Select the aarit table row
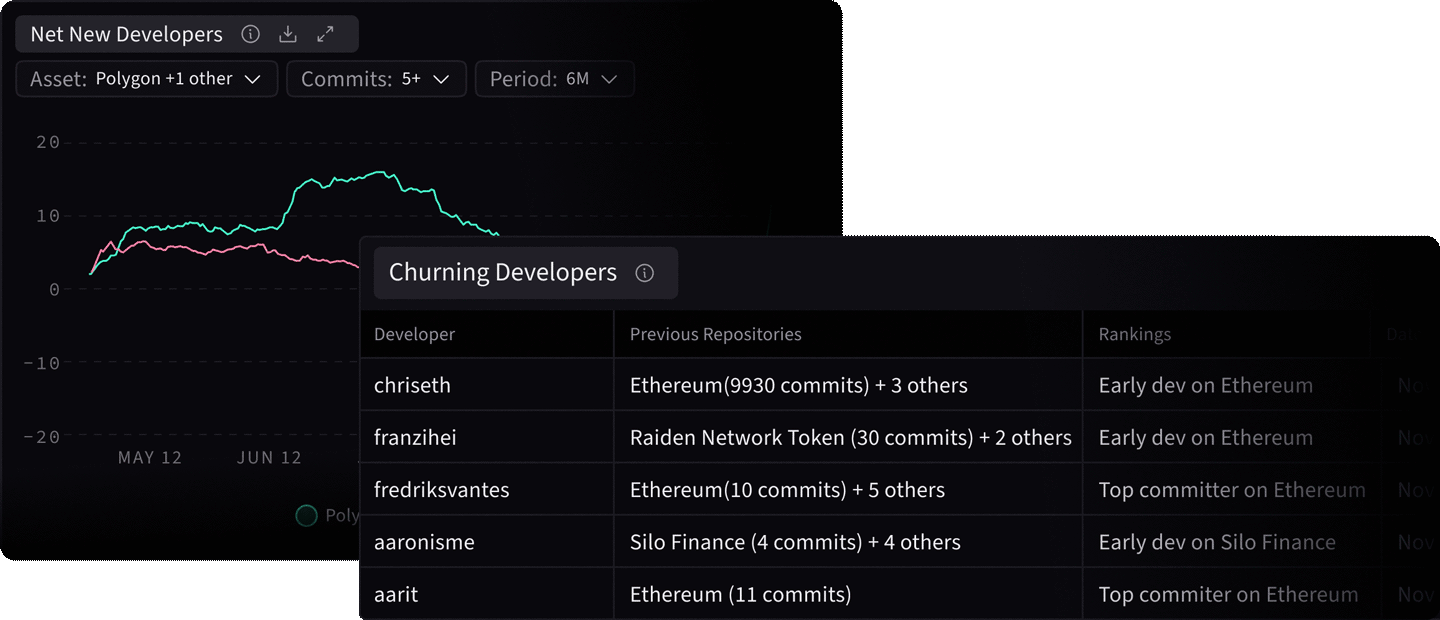The height and width of the screenshot is (620, 1440). [397, 593]
